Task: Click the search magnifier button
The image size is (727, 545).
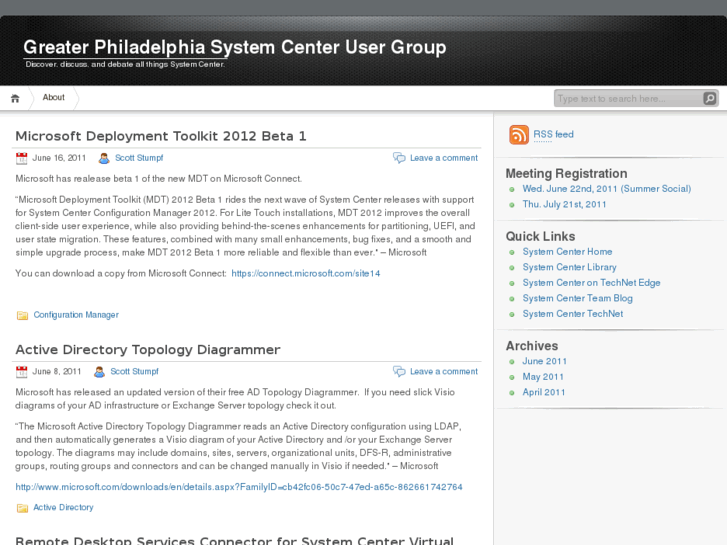Action: point(709,98)
